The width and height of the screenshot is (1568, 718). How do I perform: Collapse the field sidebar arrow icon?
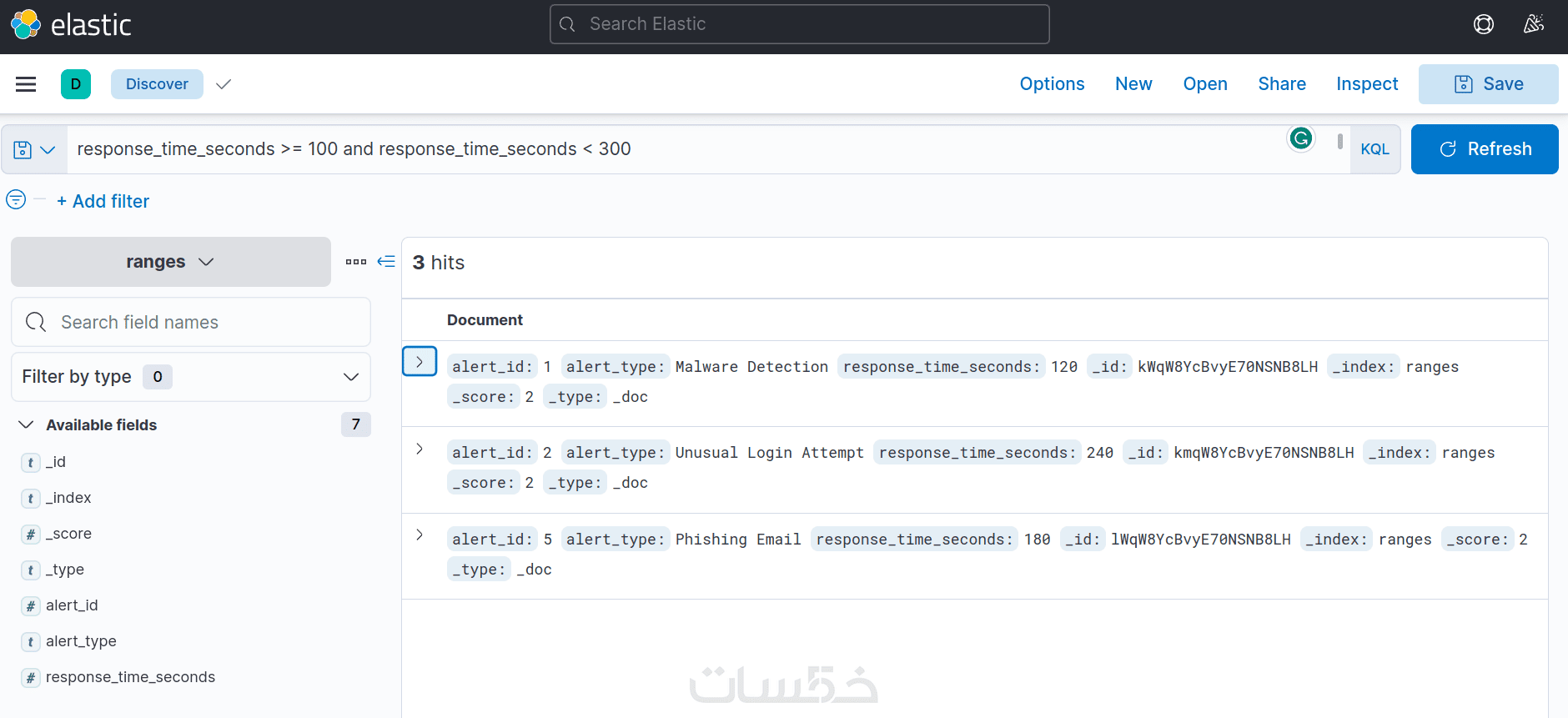point(386,262)
